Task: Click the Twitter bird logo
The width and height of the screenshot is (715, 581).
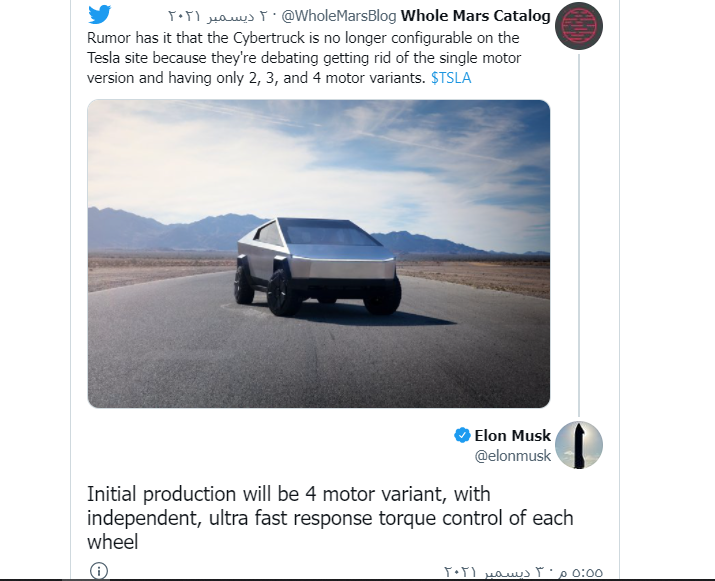Action: tap(99, 15)
